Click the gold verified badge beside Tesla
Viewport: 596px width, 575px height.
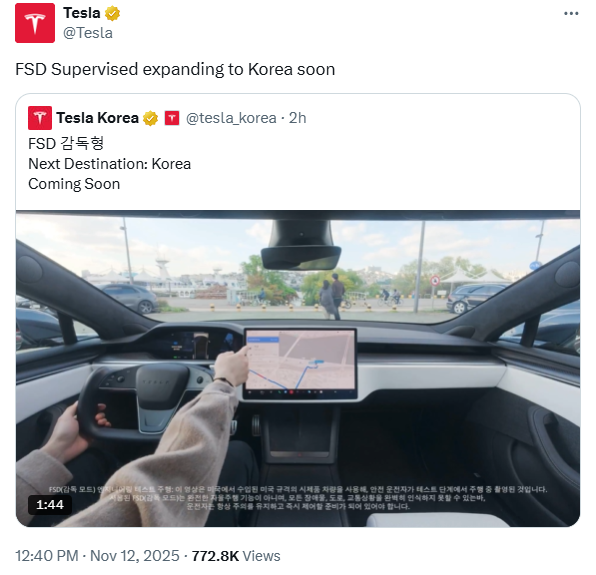pyautogui.click(x=113, y=14)
